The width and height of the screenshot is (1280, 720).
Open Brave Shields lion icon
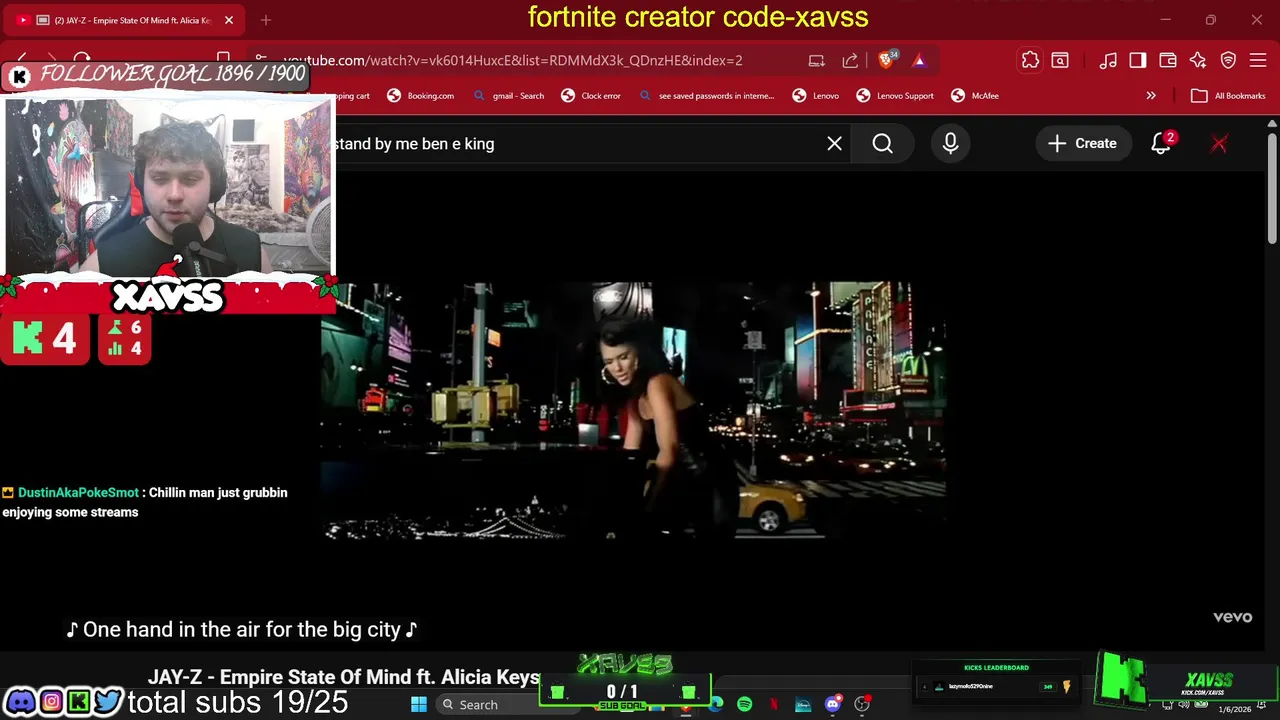click(x=886, y=60)
